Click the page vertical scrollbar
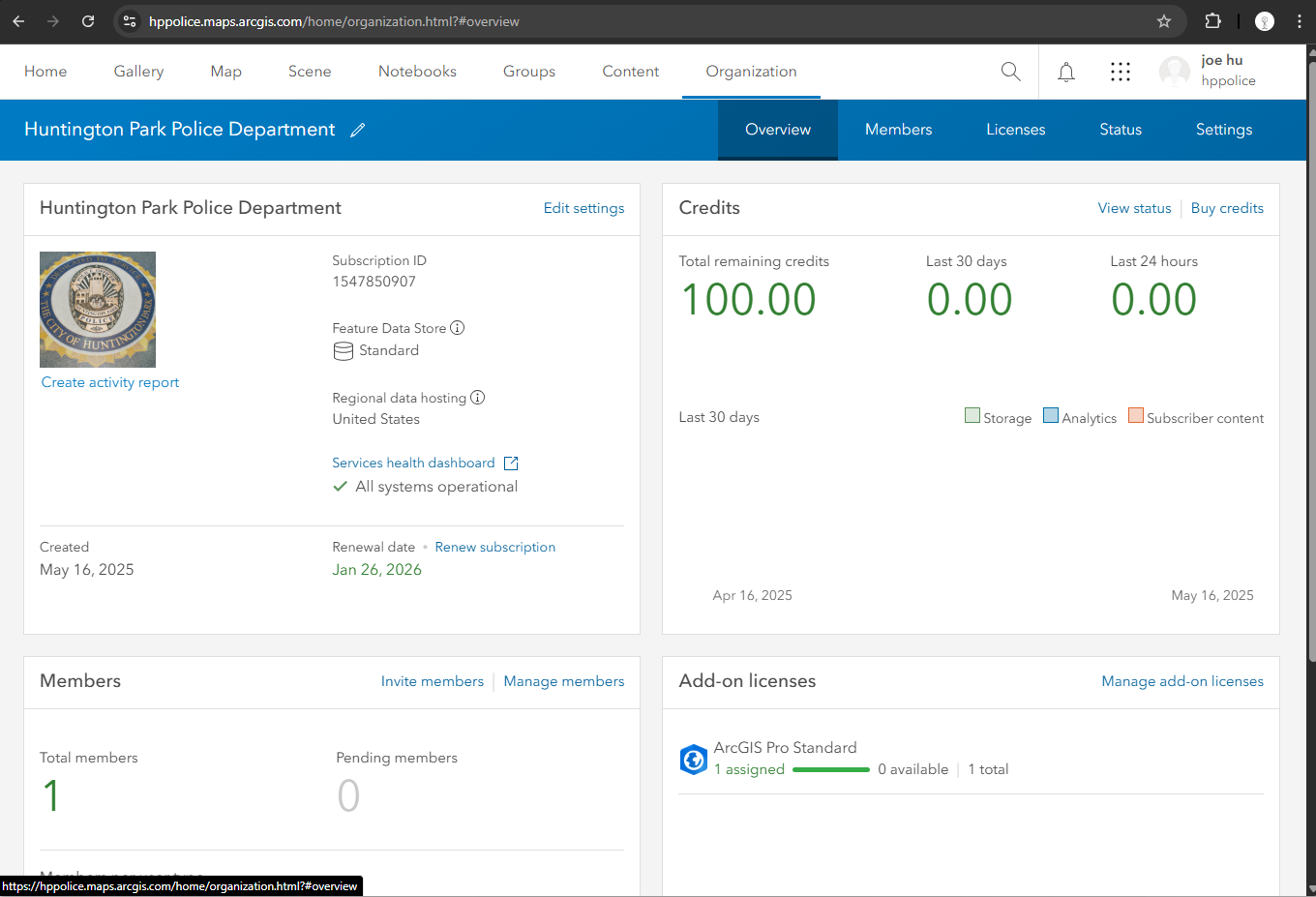The width and height of the screenshot is (1316, 897). coord(1311,362)
